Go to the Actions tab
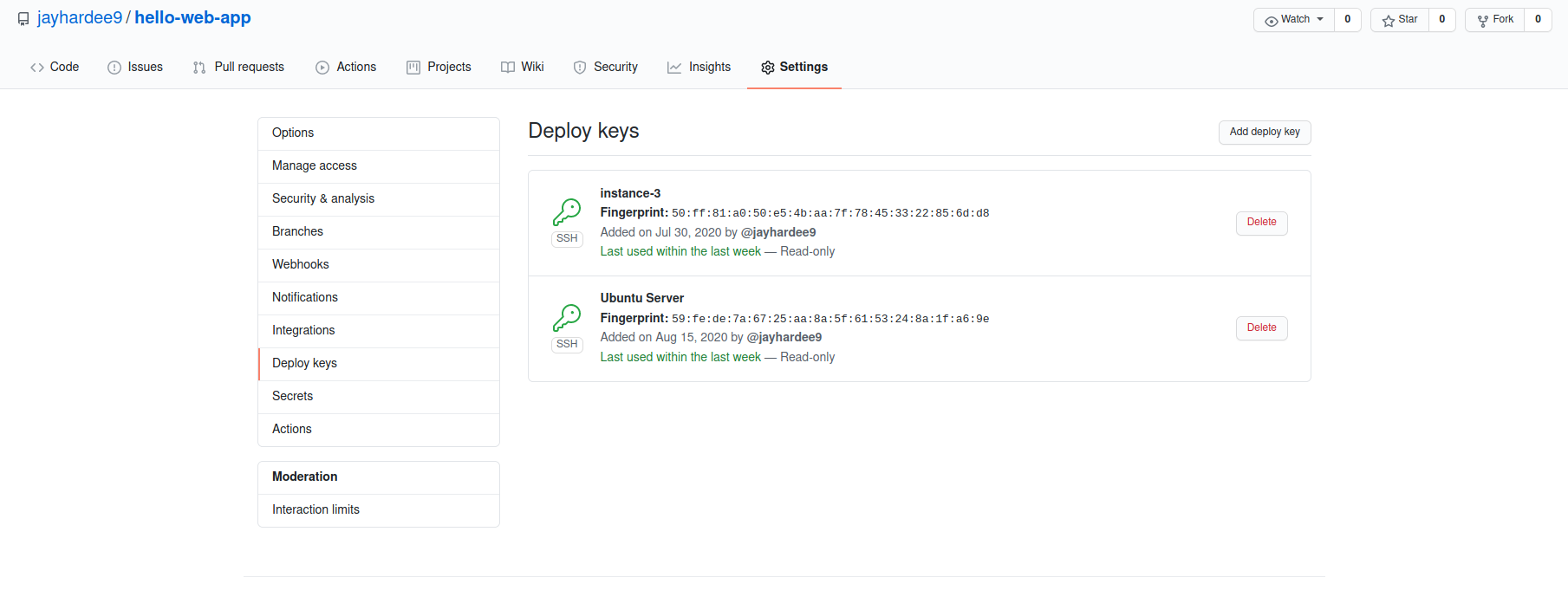This screenshot has width=1568, height=590. (x=346, y=68)
